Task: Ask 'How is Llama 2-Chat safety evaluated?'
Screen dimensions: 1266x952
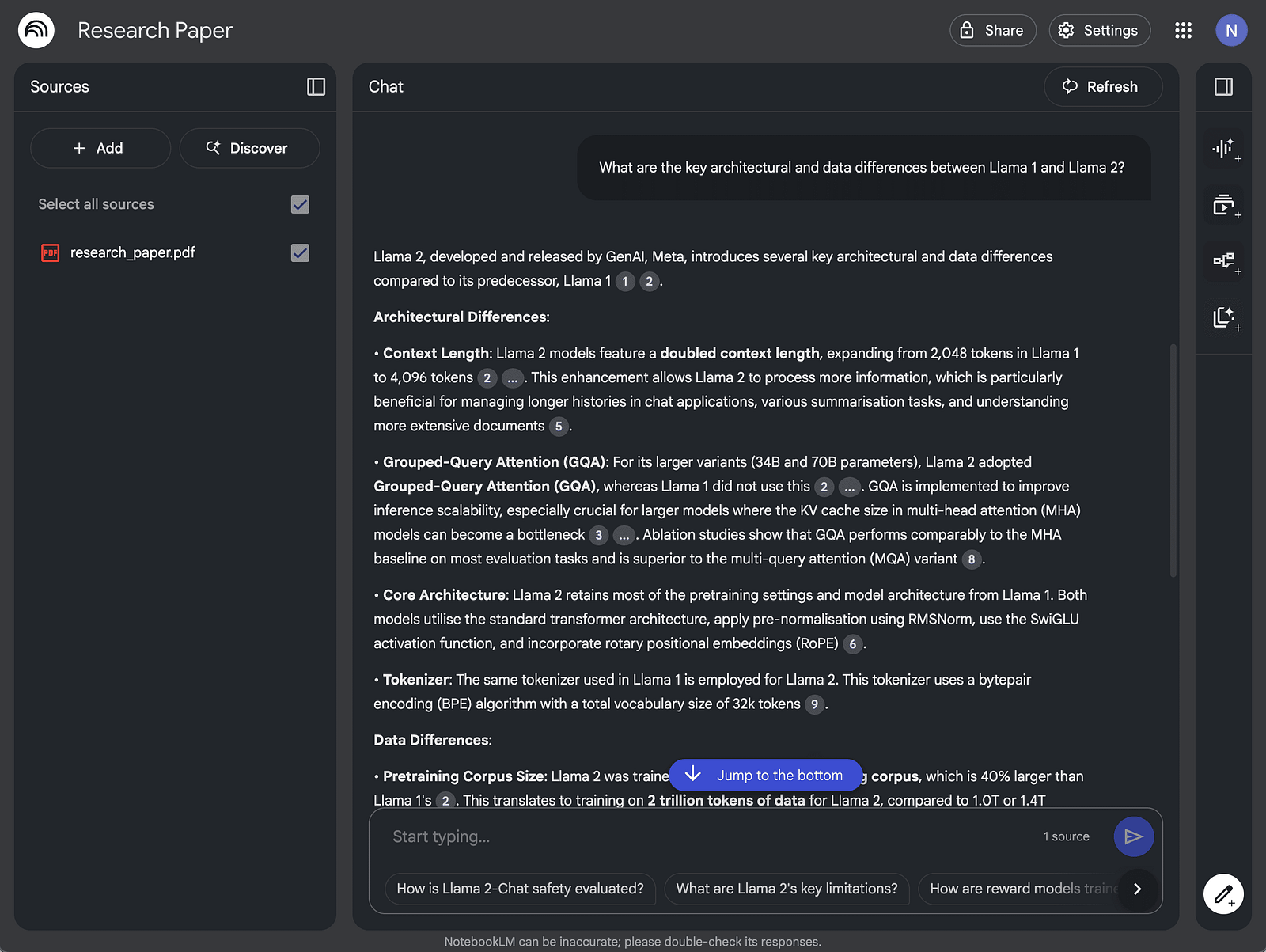Action: [x=520, y=889]
